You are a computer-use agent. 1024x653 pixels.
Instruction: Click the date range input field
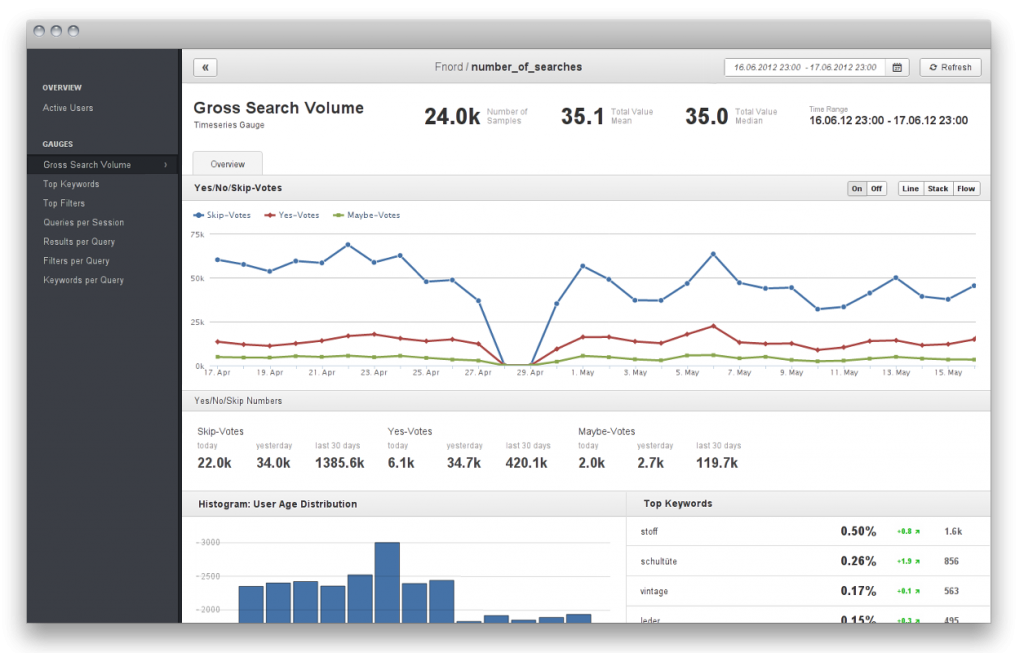tap(804, 67)
